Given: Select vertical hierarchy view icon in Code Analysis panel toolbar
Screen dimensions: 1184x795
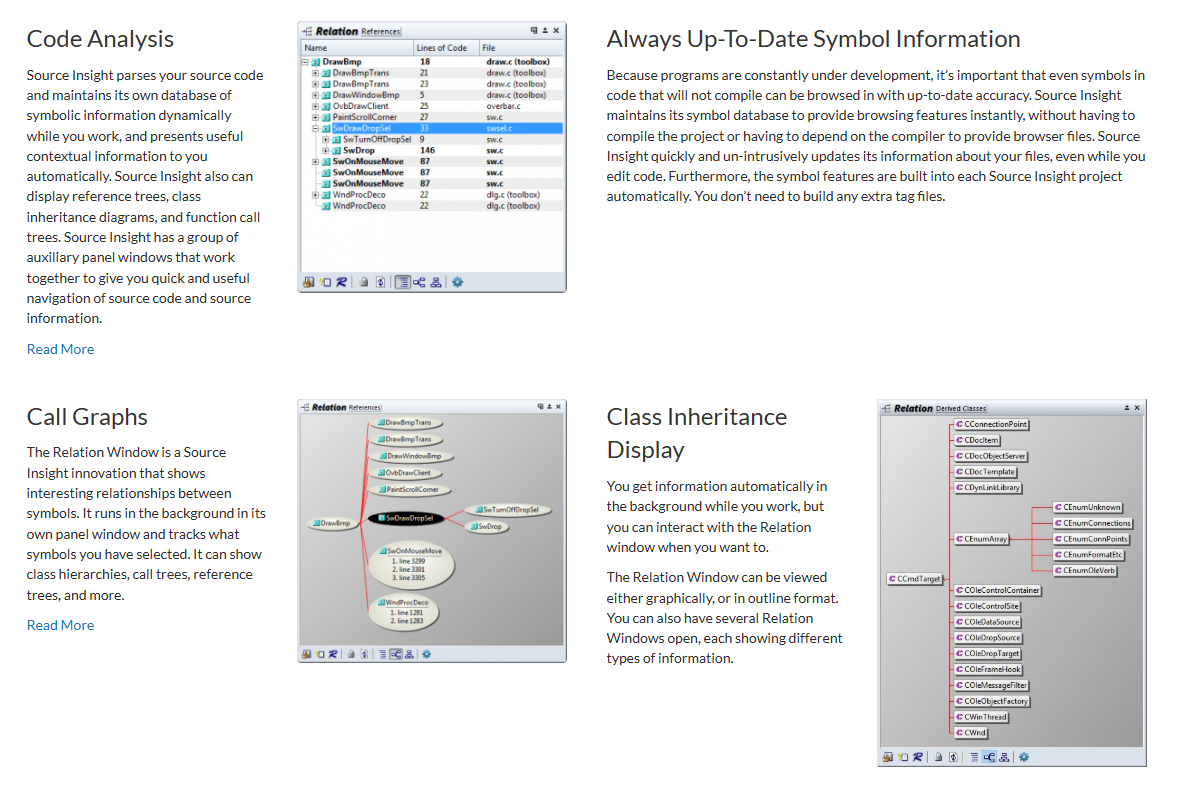Looking at the screenshot, I should pyautogui.click(x=436, y=282).
